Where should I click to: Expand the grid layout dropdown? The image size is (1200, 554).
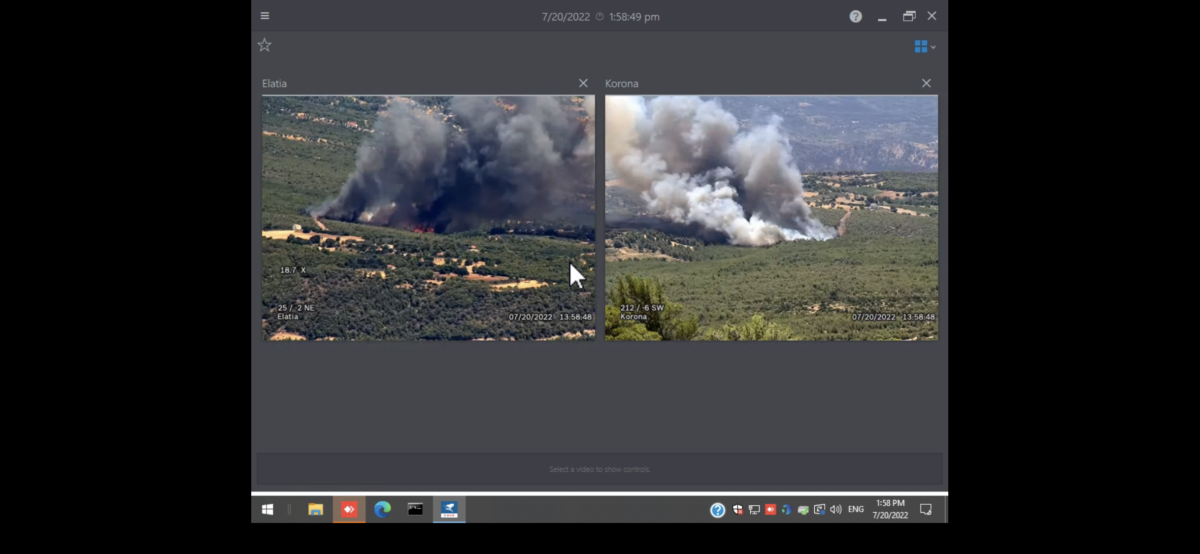click(925, 47)
